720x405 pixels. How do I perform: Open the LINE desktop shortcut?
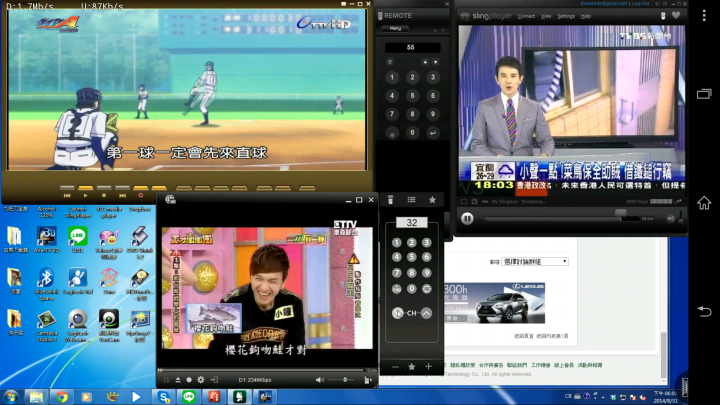78,239
